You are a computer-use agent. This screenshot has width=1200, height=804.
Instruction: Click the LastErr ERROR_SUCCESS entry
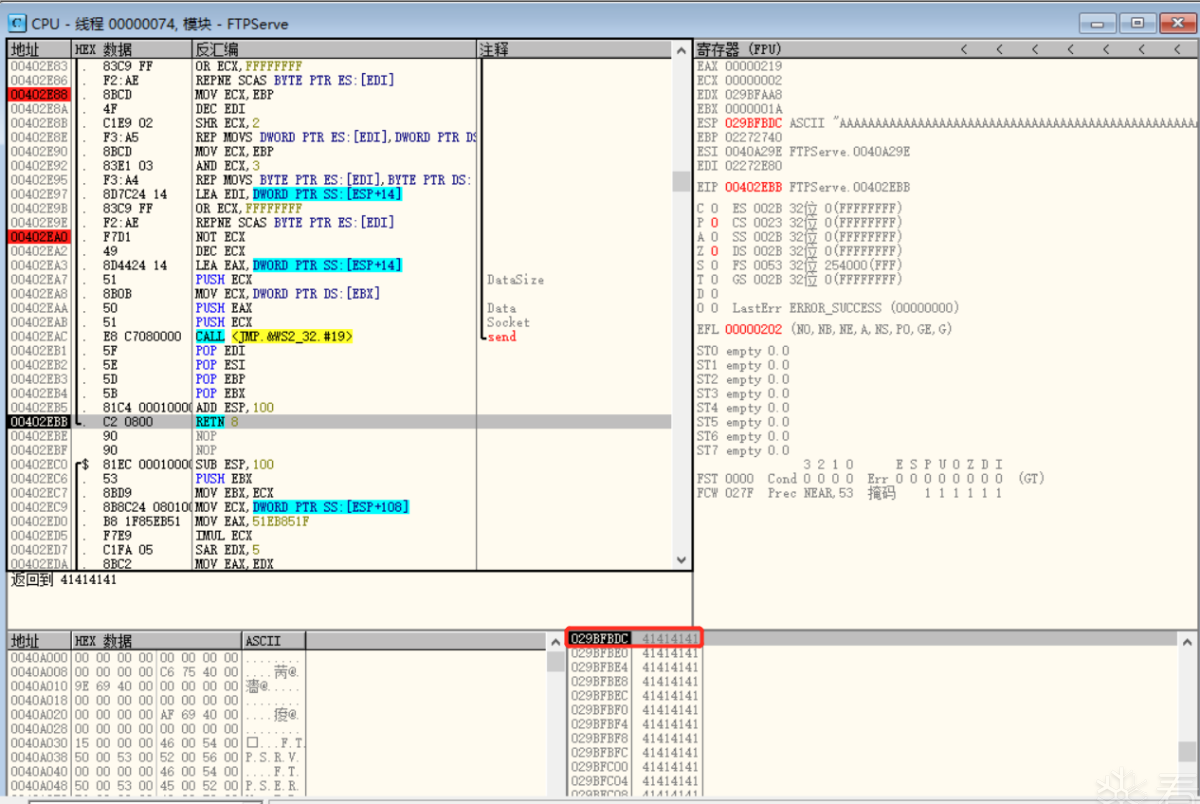point(845,308)
